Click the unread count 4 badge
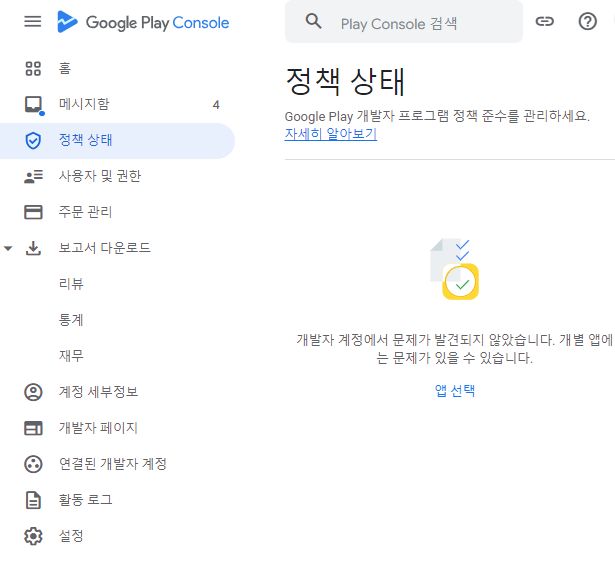This screenshot has height=563, width=615. [216, 105]
